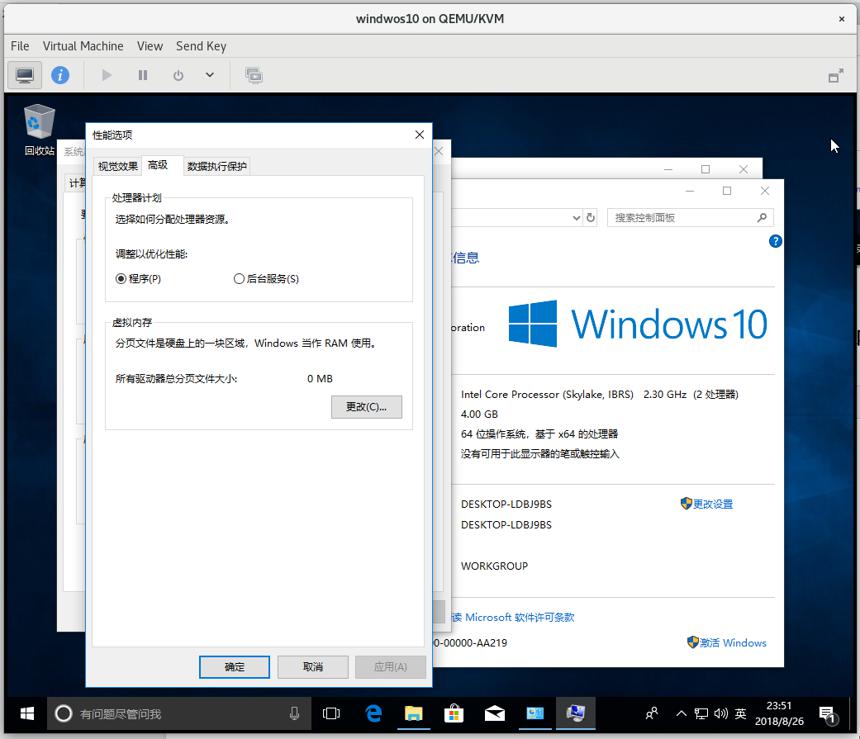This screenshot has height=739, width=860.
Task: Select the 后台服务(S) radio button
Action: (x=266, y=279)
